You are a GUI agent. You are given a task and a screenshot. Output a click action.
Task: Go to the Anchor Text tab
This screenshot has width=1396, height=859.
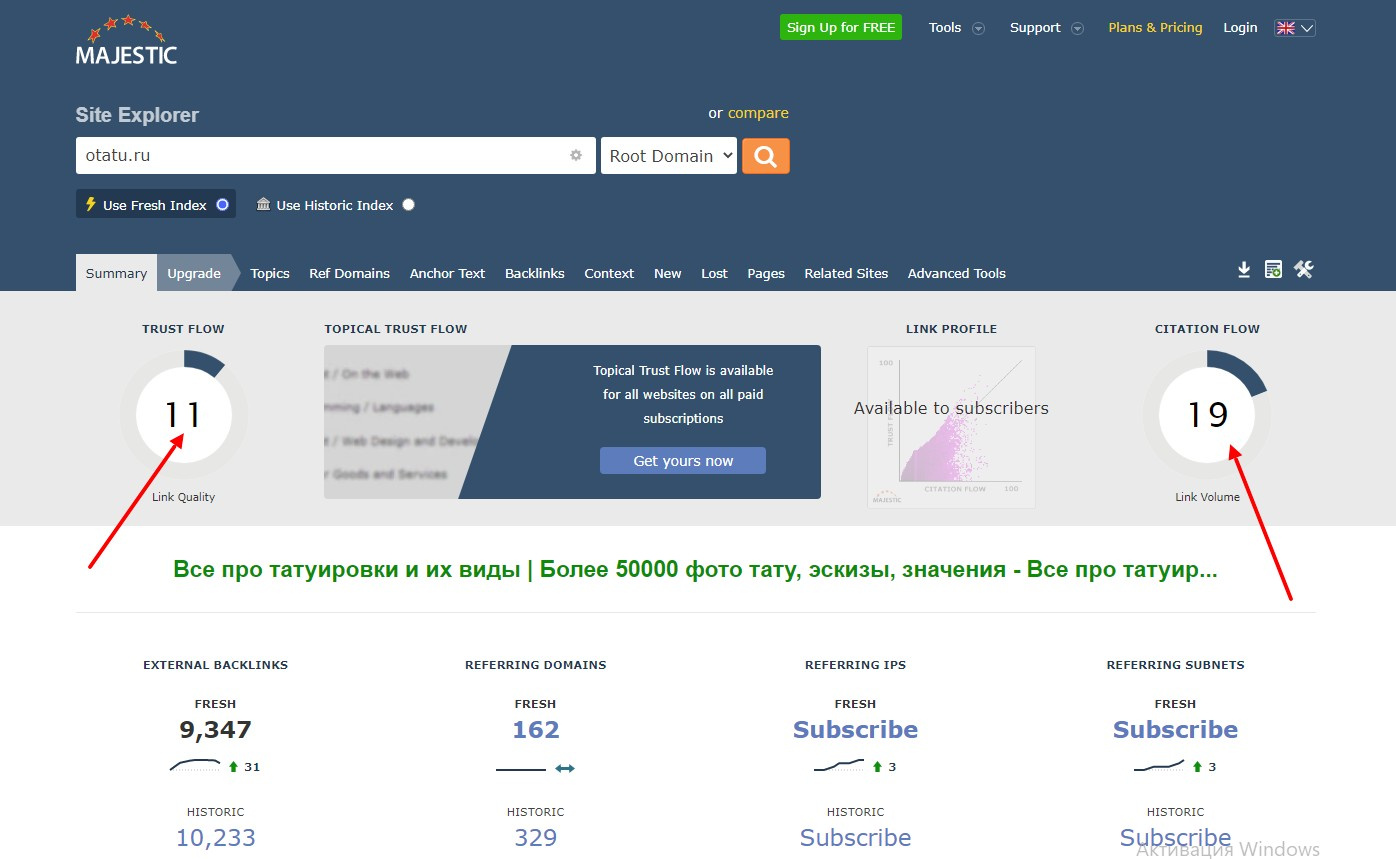click(x=447, y=273)
